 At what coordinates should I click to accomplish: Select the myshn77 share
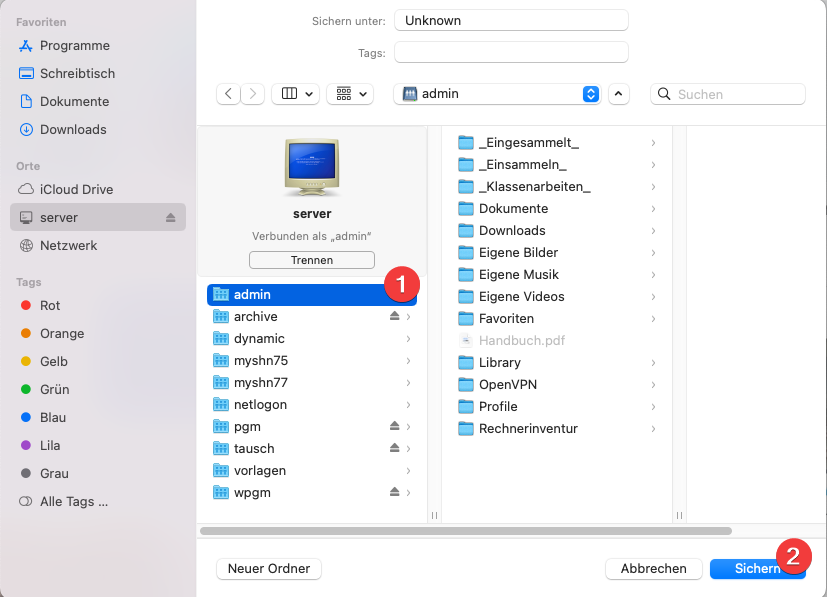click(312, 383)
